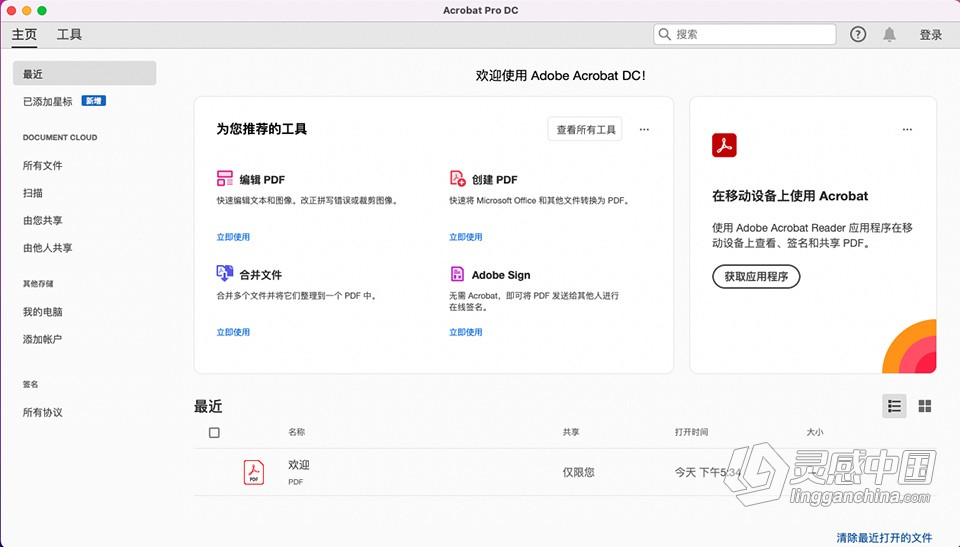Open 扫描 in the sidebar
Viewport: 960px width, 547px height.
[33, 193]
